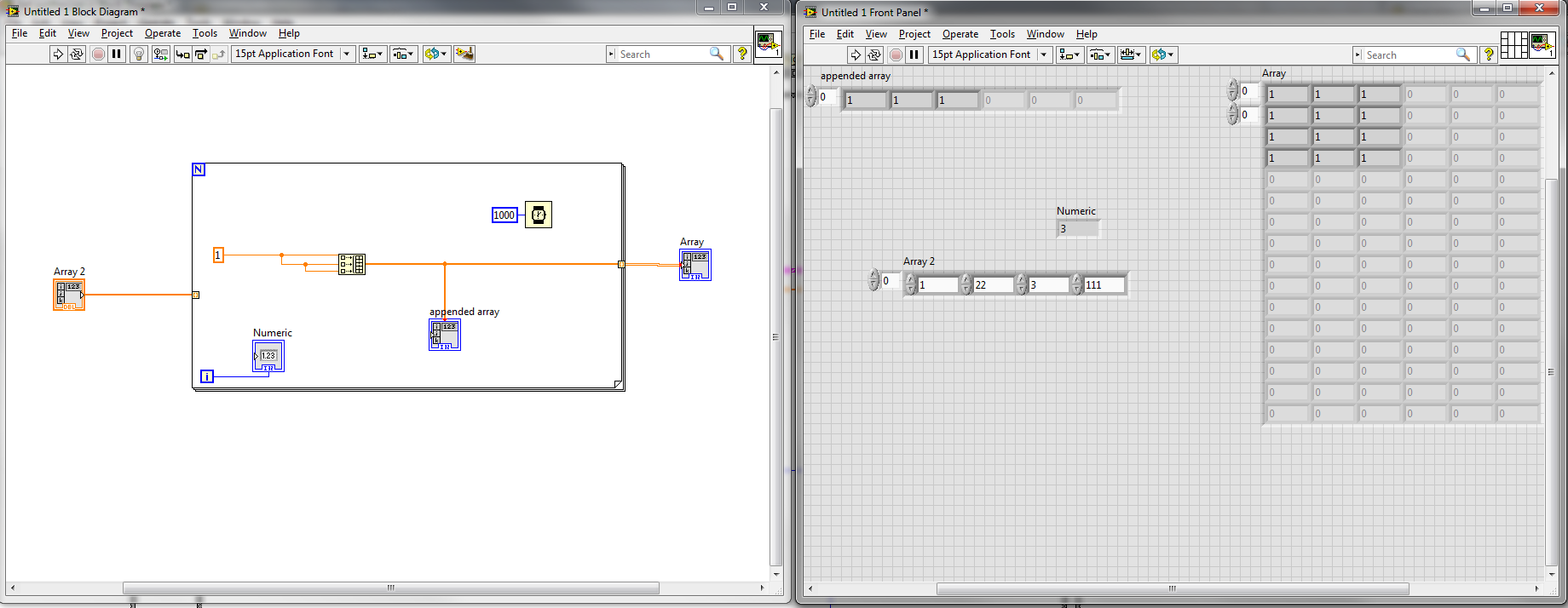The image size is (1568, 608).
Task: Open Distribute Objects menu in Block Diagram
Action: click(404, 54)
